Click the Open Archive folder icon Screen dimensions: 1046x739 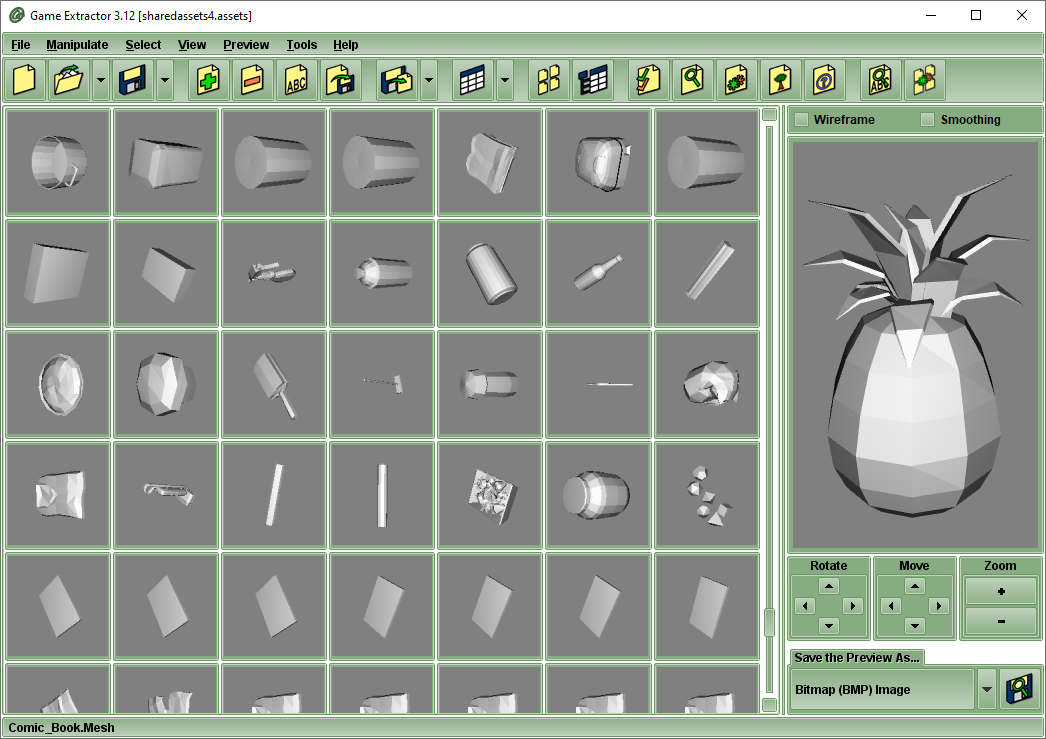point(69,80)
